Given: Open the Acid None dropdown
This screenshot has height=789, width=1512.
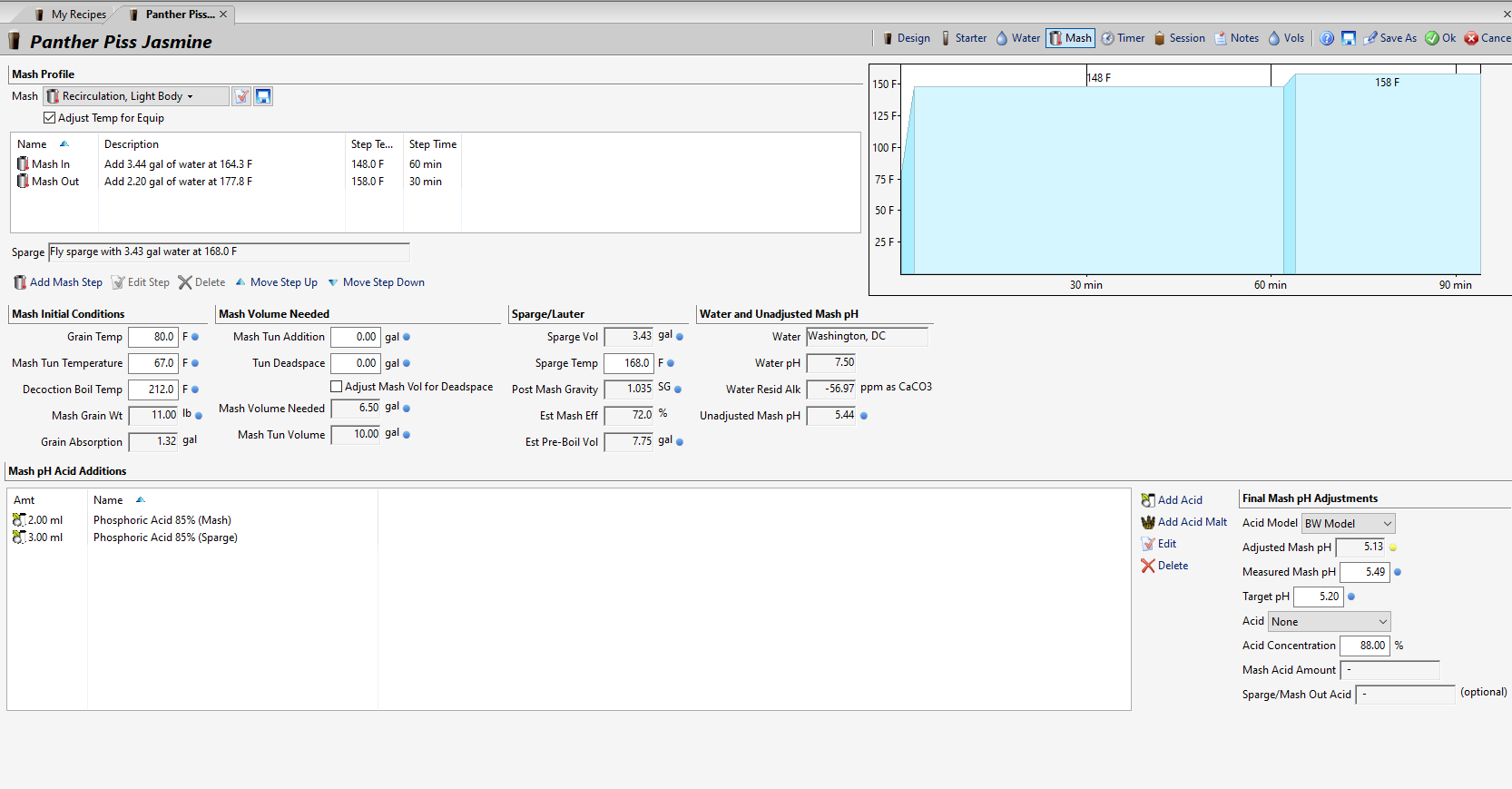Looking at the screenshot, I should [1330, 622].
